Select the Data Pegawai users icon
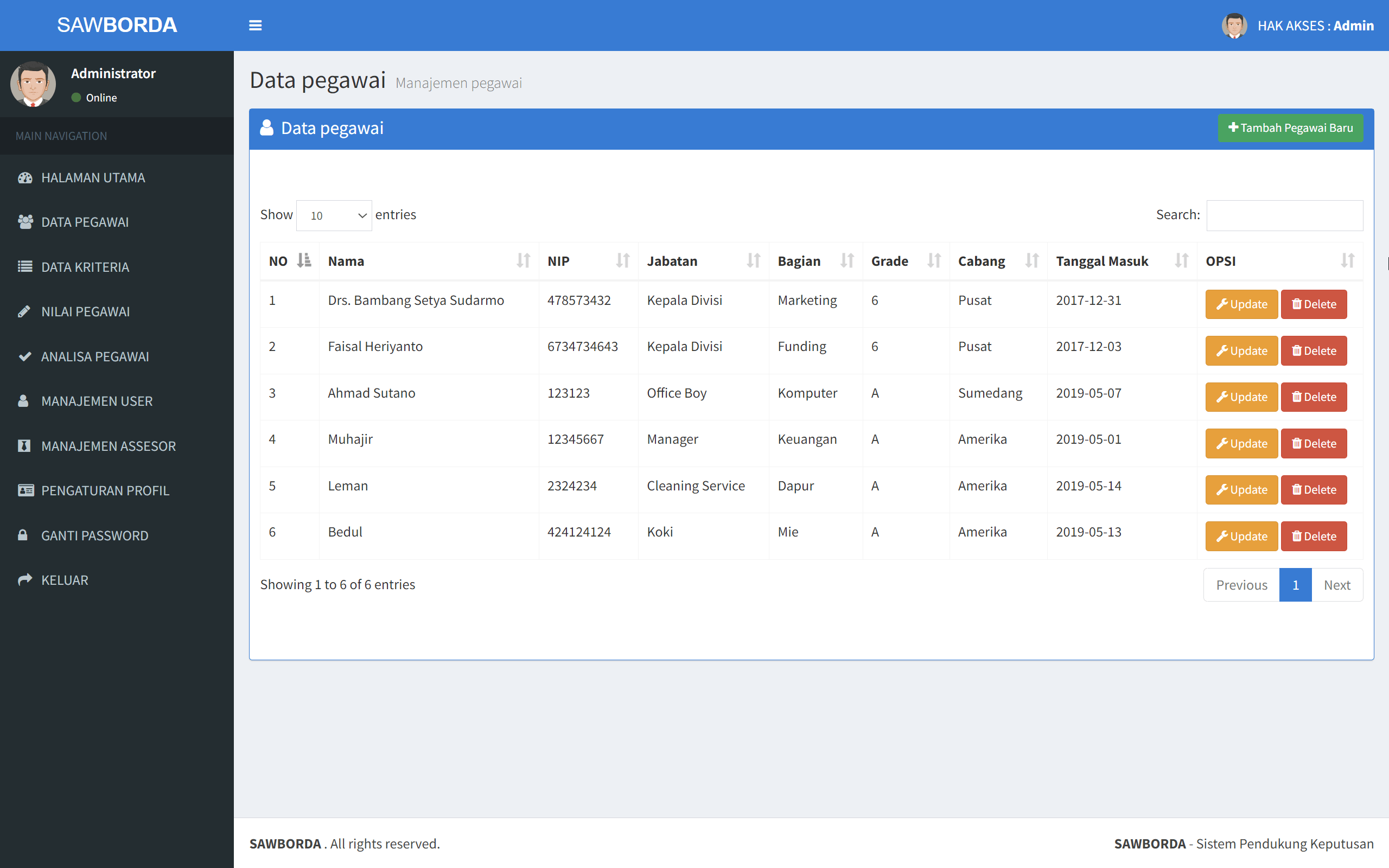Viewport: 1389px width, 868px height. click(26, 221)
